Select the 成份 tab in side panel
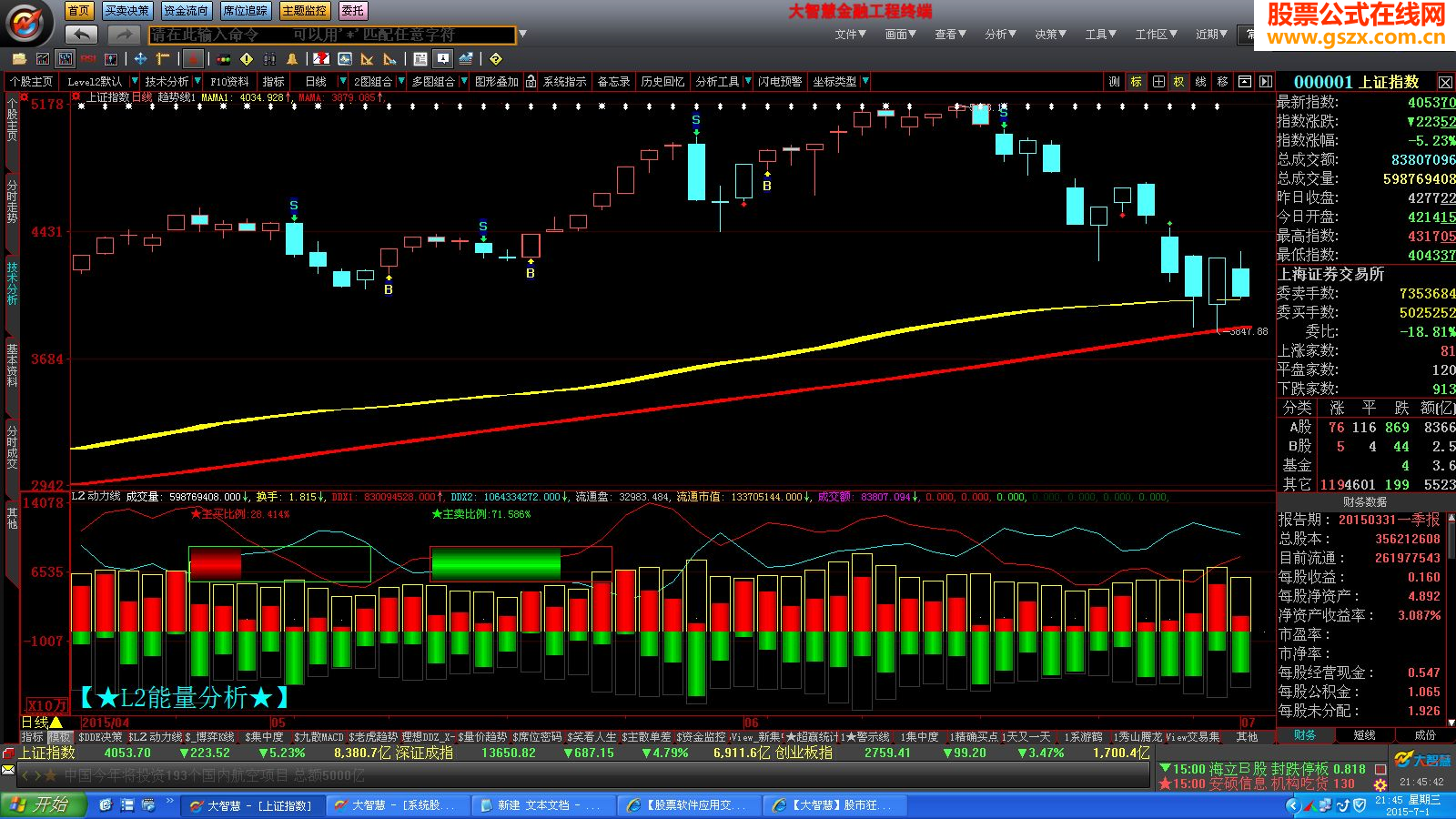1456x819 pixels. 1425,735
